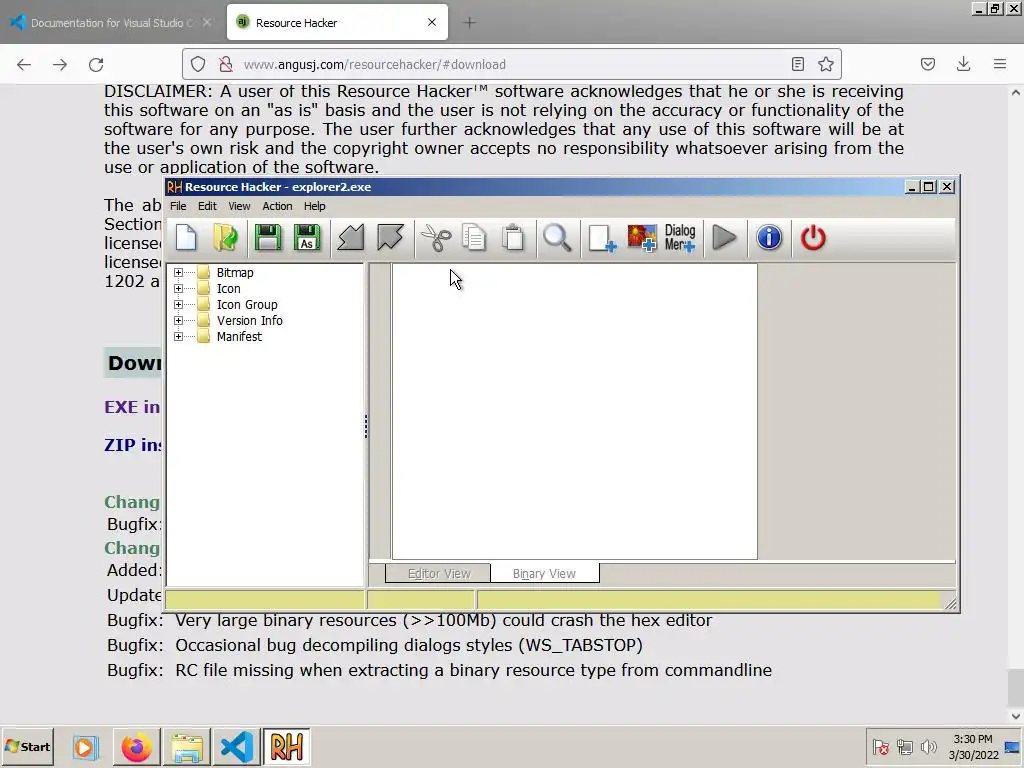Click the clipboard Paste icon
Screen dimensions: 1024x768
coord(514,238)
